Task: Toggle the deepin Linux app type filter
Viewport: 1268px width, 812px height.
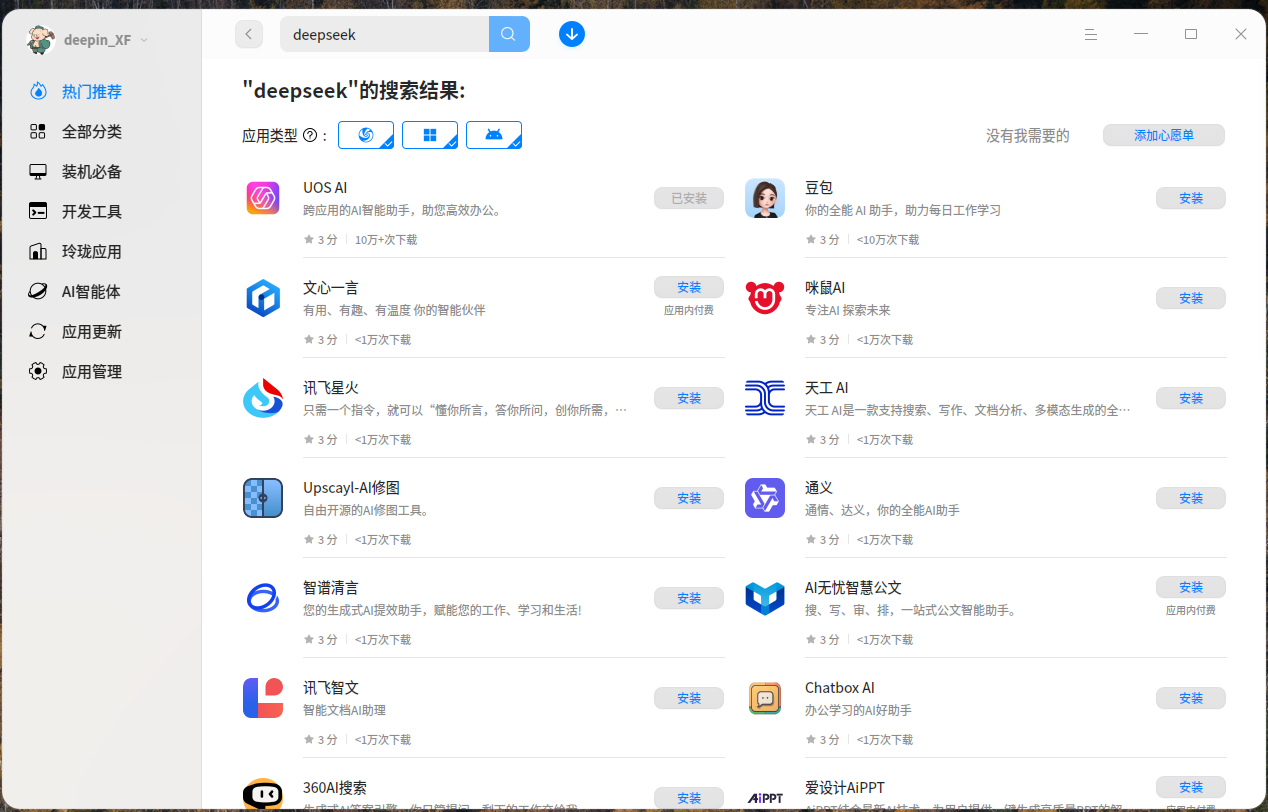Action: (366, 135)
